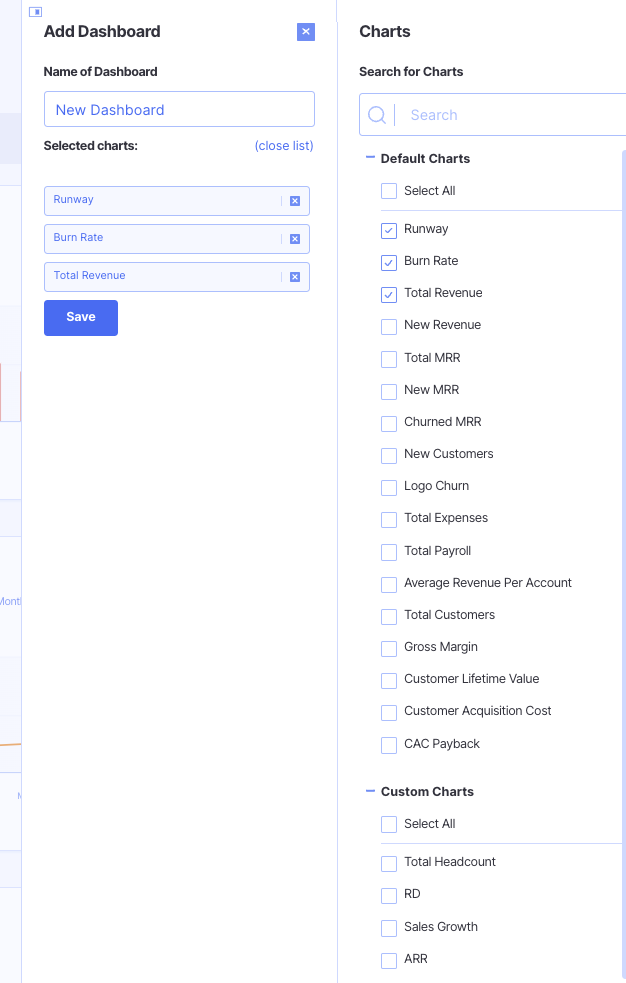The width and height of the screenshot is (626, 983).
Task: Remove Runway from selected charts
Action: point(295,201)
